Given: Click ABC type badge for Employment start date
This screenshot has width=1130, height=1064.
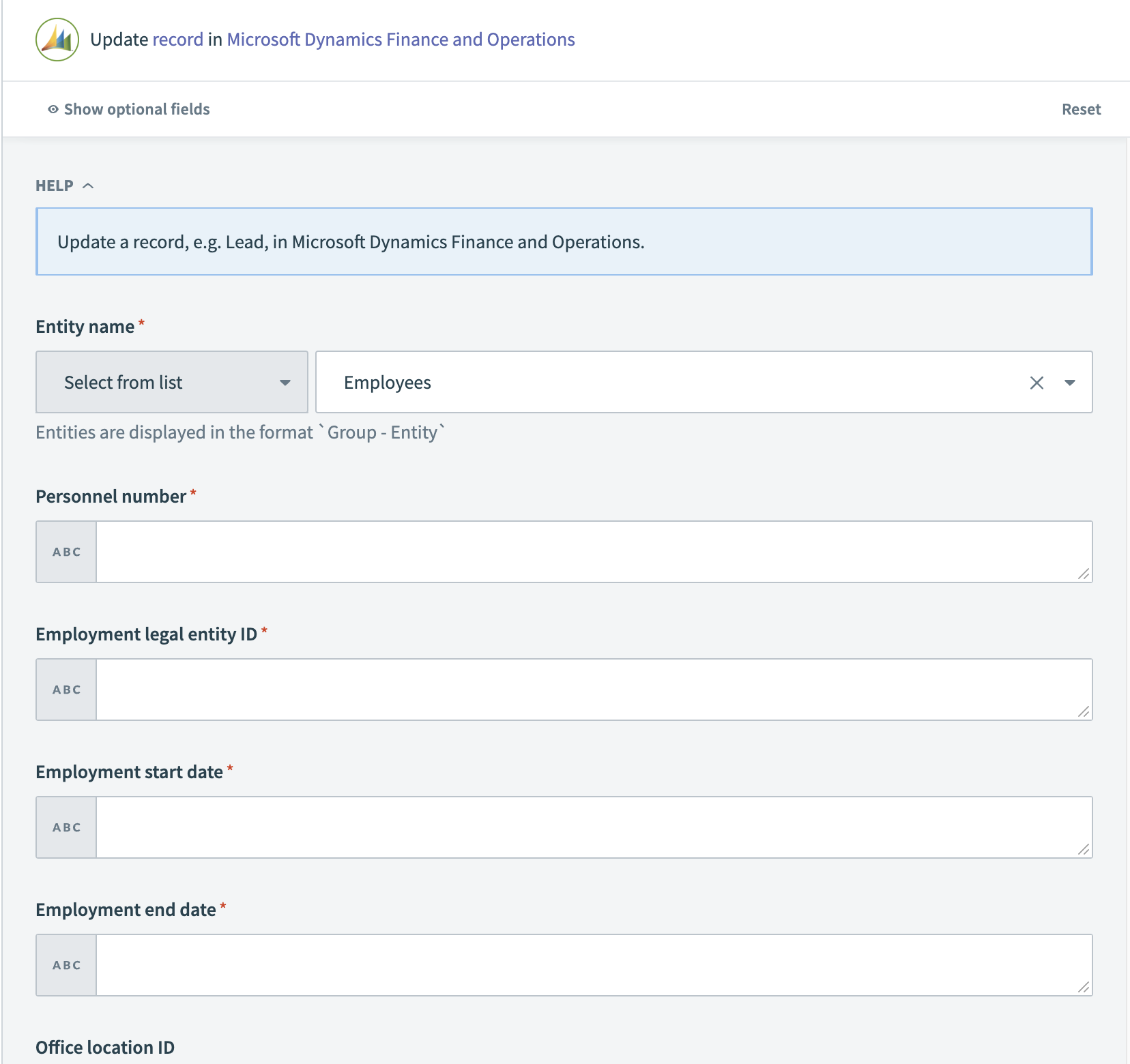Looking at the screenshot, I should coord(67,827).
